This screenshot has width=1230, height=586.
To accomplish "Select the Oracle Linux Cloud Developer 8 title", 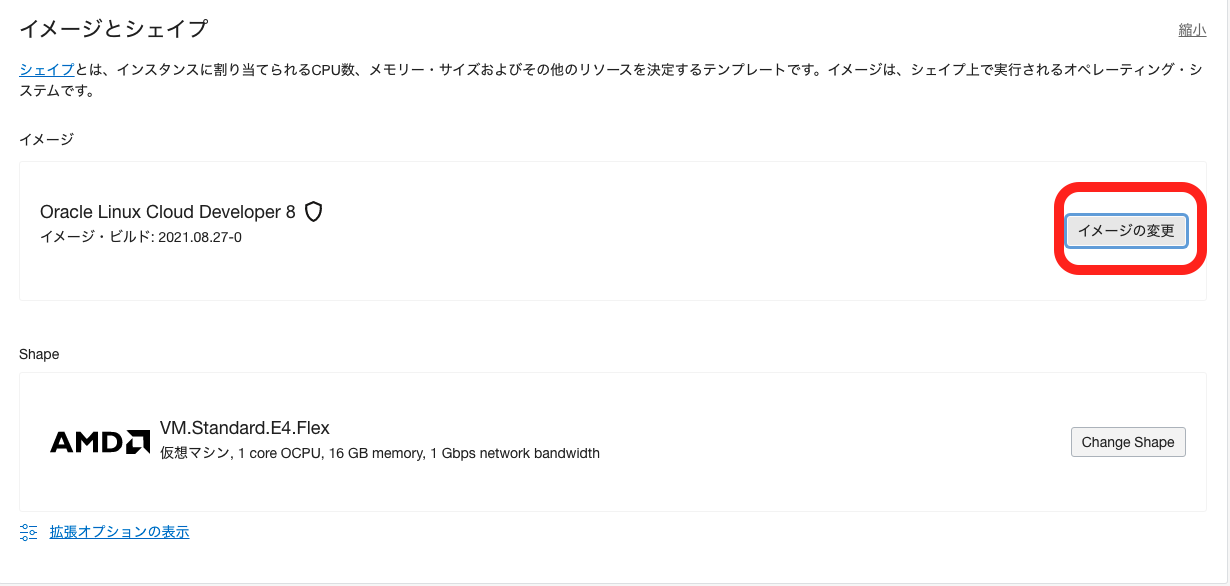I will coord(167,212).
